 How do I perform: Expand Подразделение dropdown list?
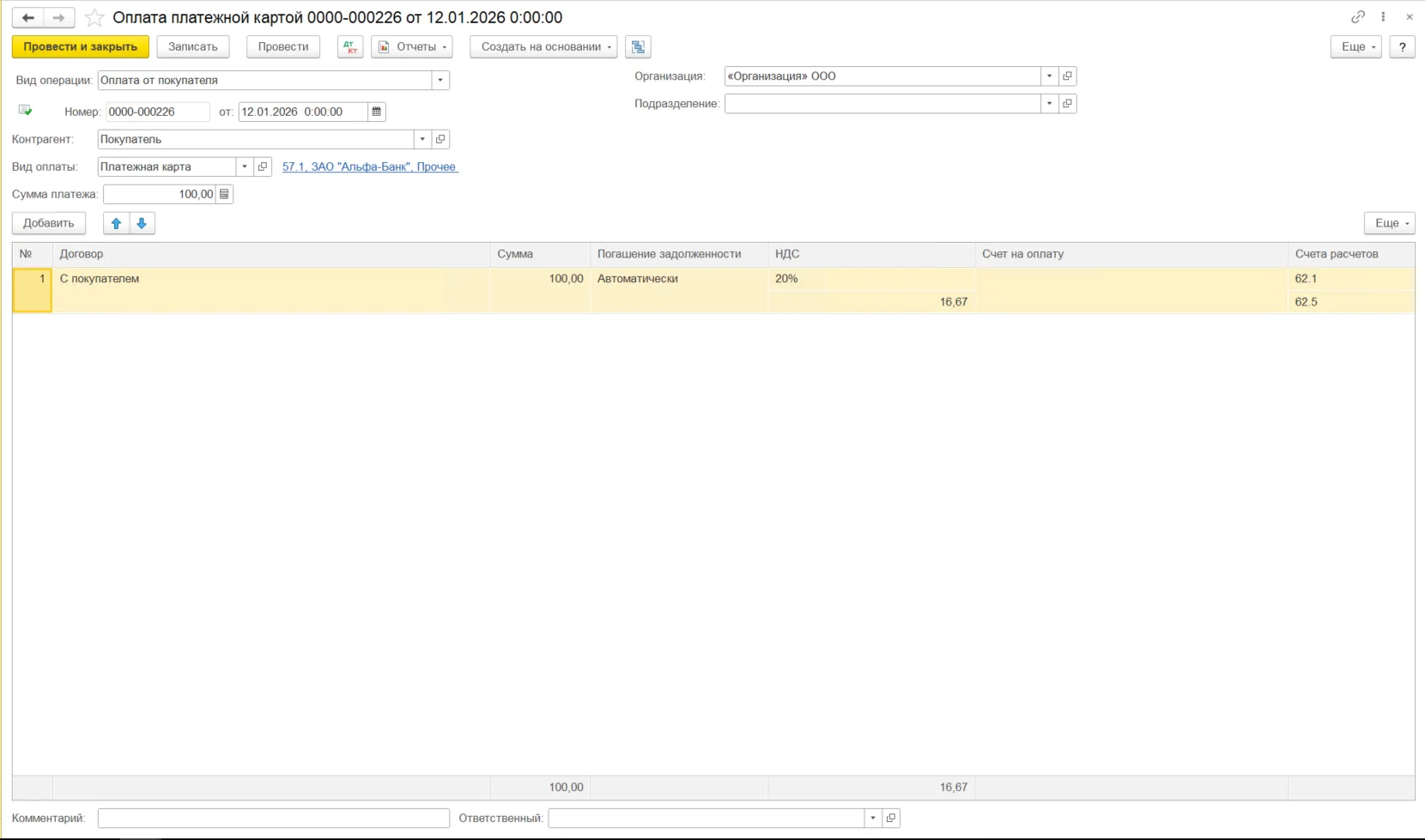[1049, 104]
